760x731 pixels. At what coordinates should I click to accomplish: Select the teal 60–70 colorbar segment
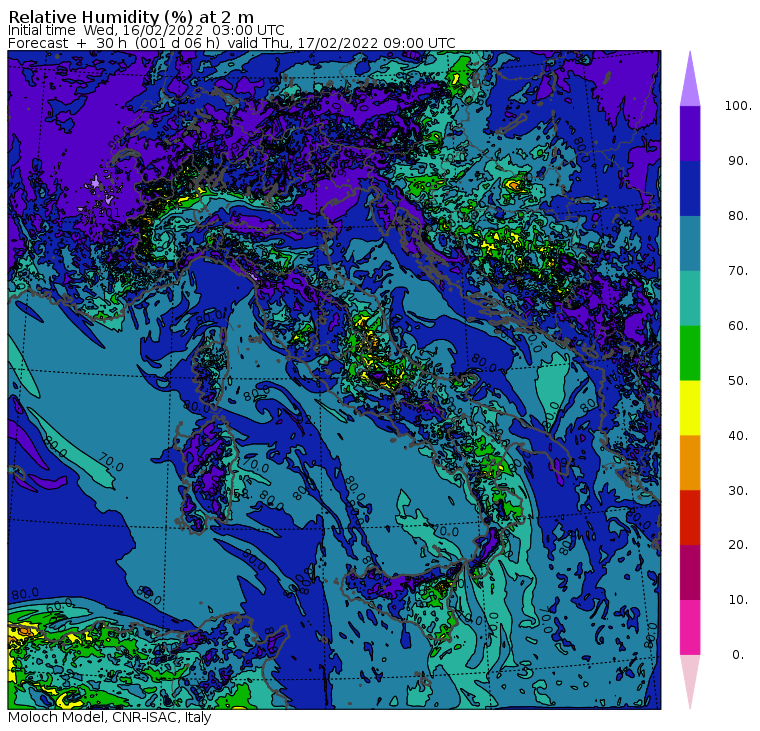[690, 298]
